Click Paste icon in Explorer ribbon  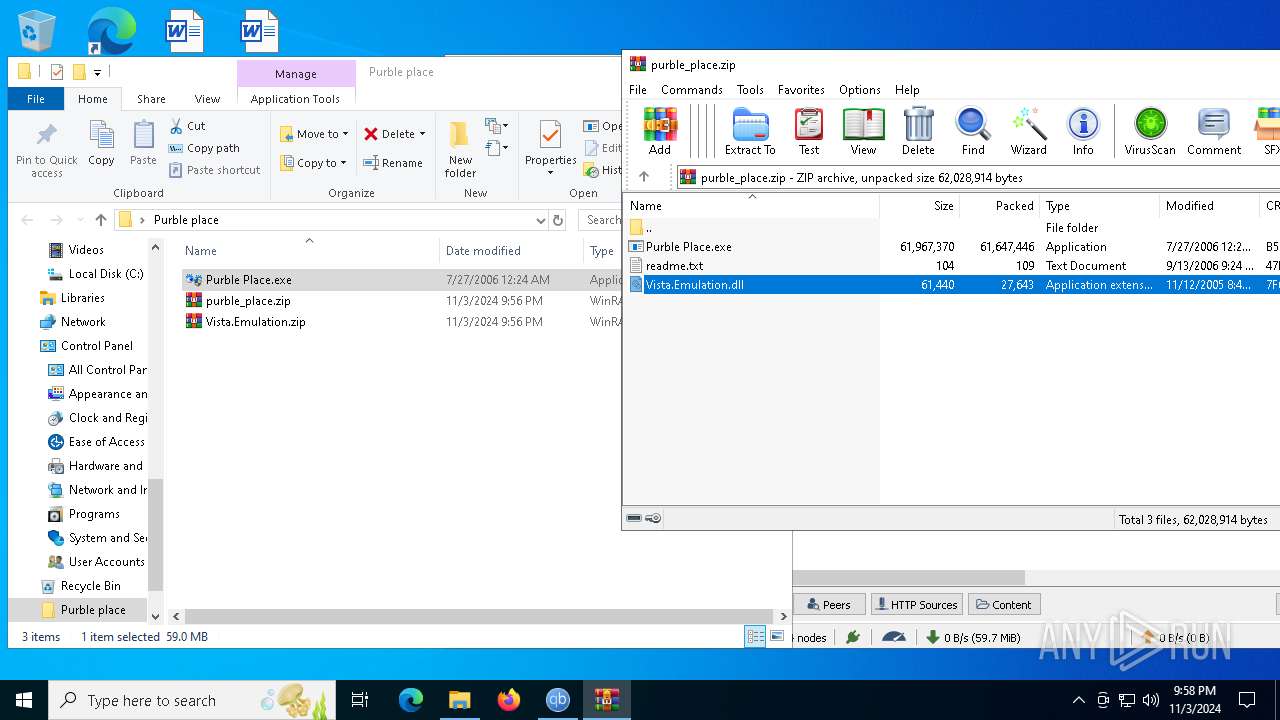[144, 143]
